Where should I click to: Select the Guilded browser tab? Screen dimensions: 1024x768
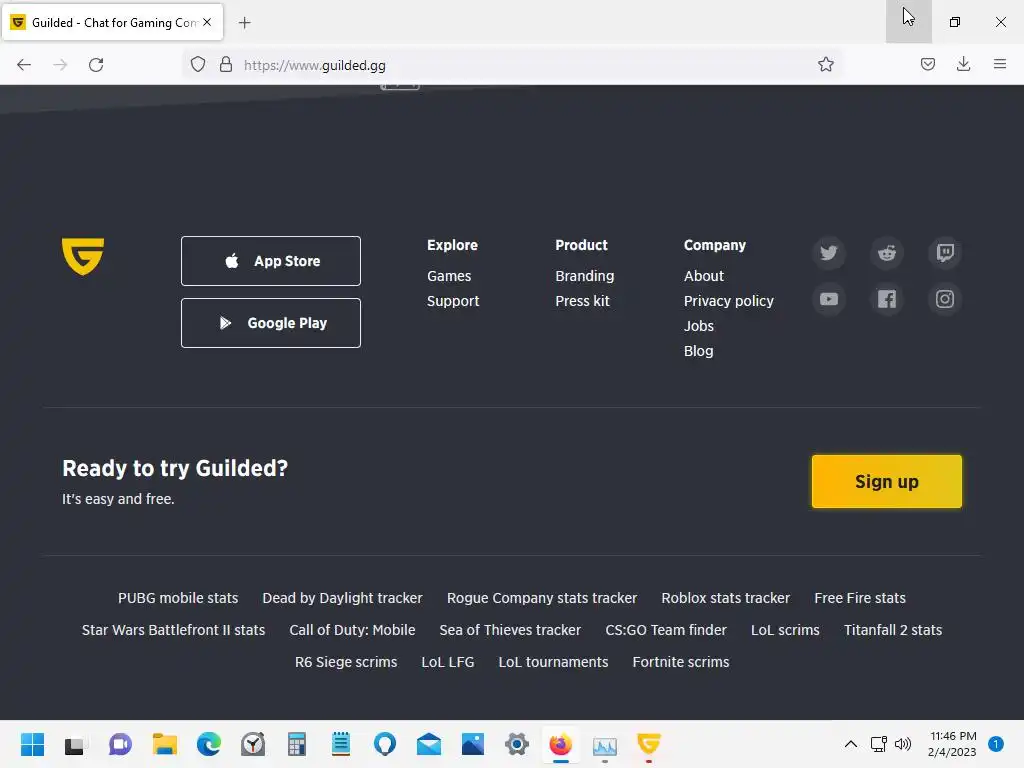pyautogui.click(x=112, y=22)
